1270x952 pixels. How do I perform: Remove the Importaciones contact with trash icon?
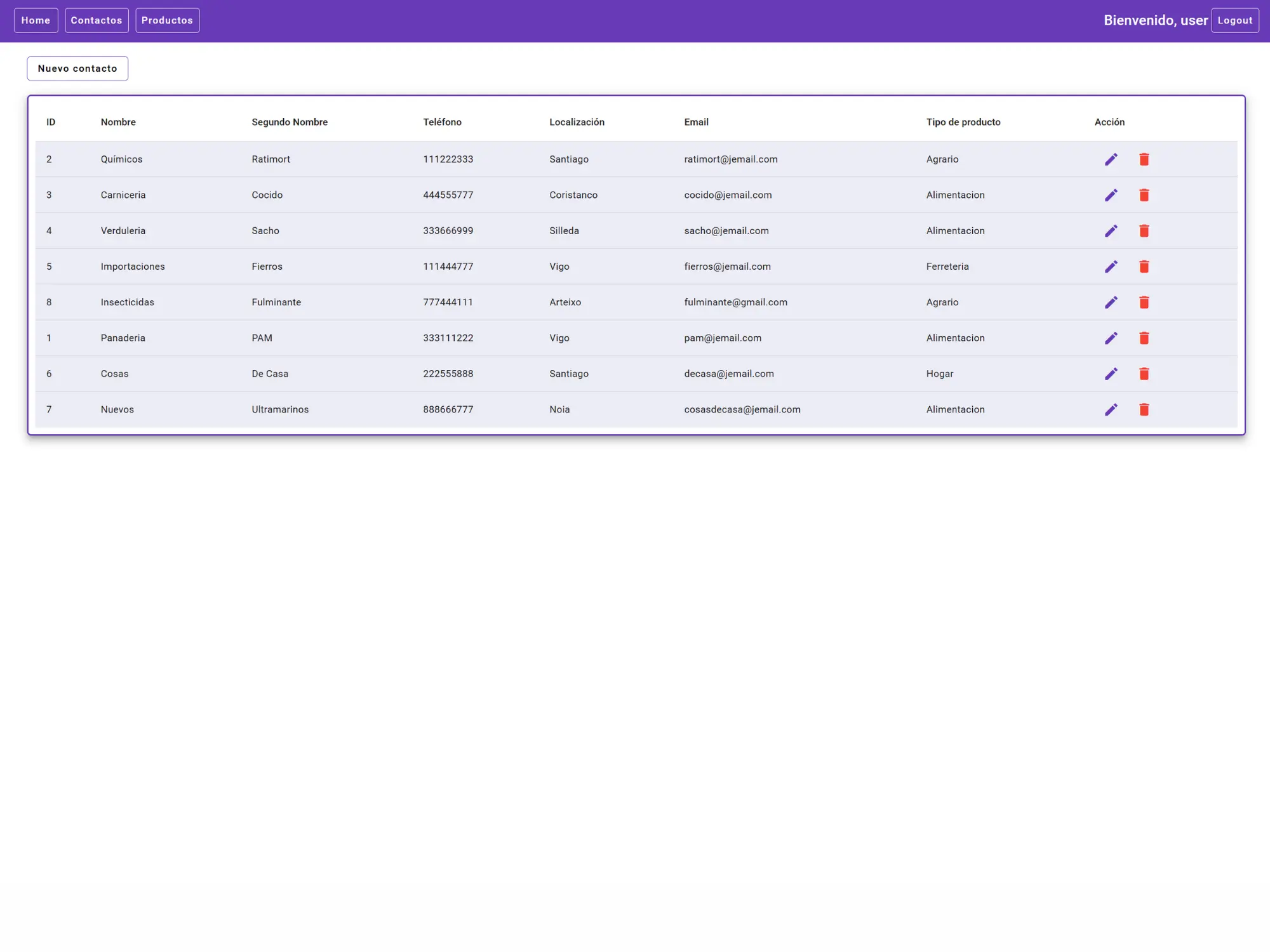pyautogui.click(x=1144, y=267)
